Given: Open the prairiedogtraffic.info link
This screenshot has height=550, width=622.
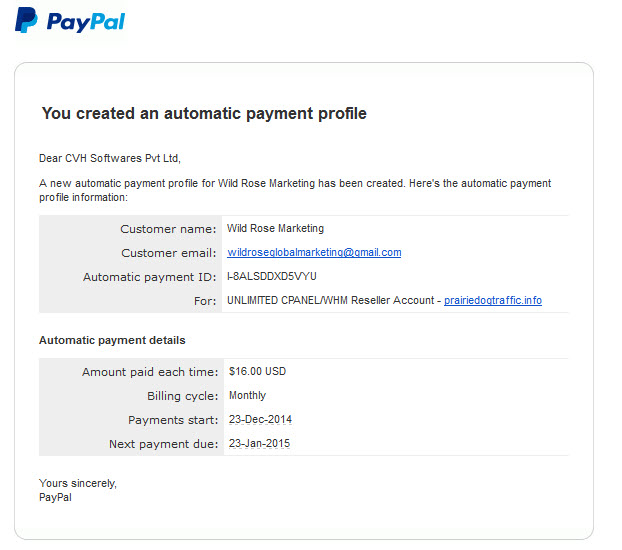Looking at the screenshot, I should [493, 300].
